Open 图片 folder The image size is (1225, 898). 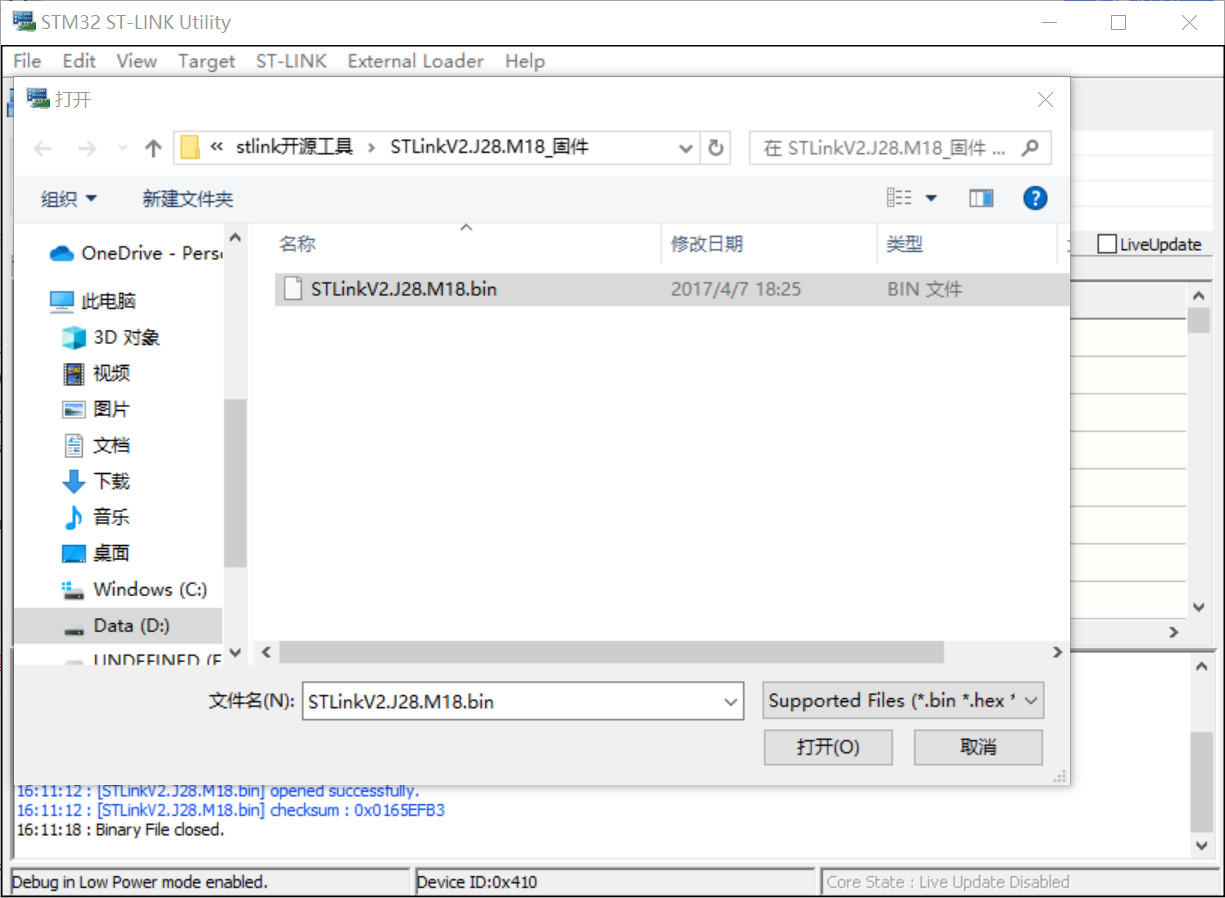95,409
